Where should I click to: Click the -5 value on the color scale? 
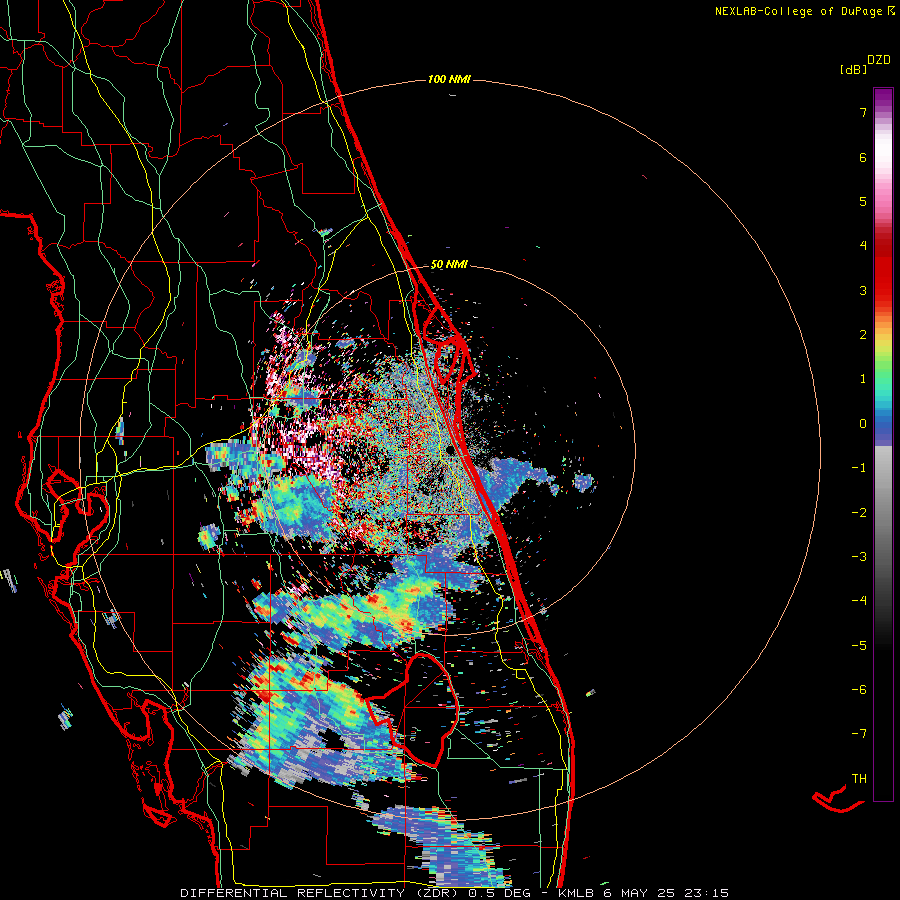(859, 646)
